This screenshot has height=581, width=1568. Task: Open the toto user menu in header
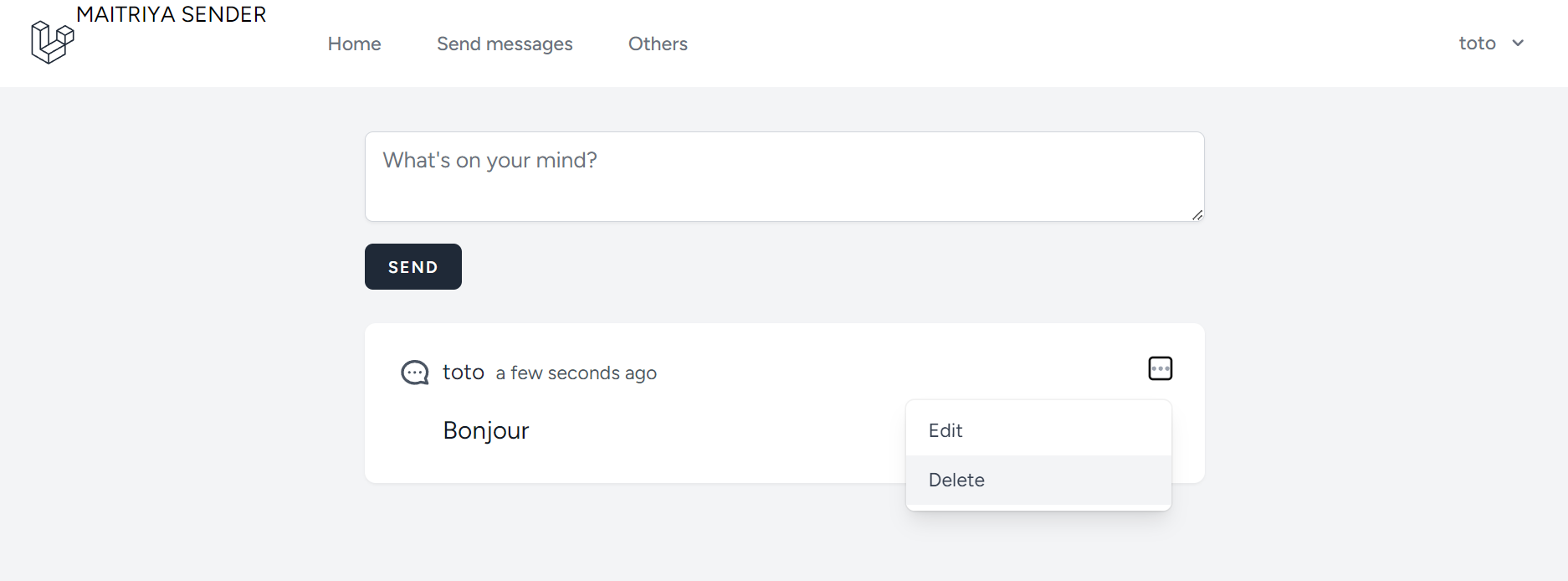(1477, 44)
